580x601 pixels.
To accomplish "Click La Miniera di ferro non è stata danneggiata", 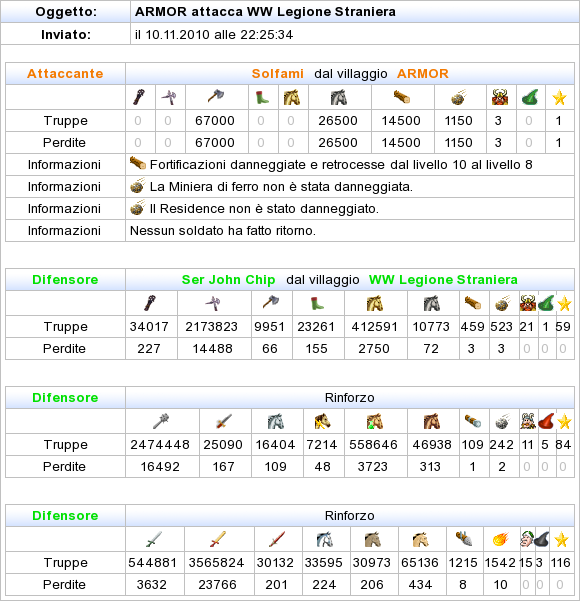I will point(281,187).
